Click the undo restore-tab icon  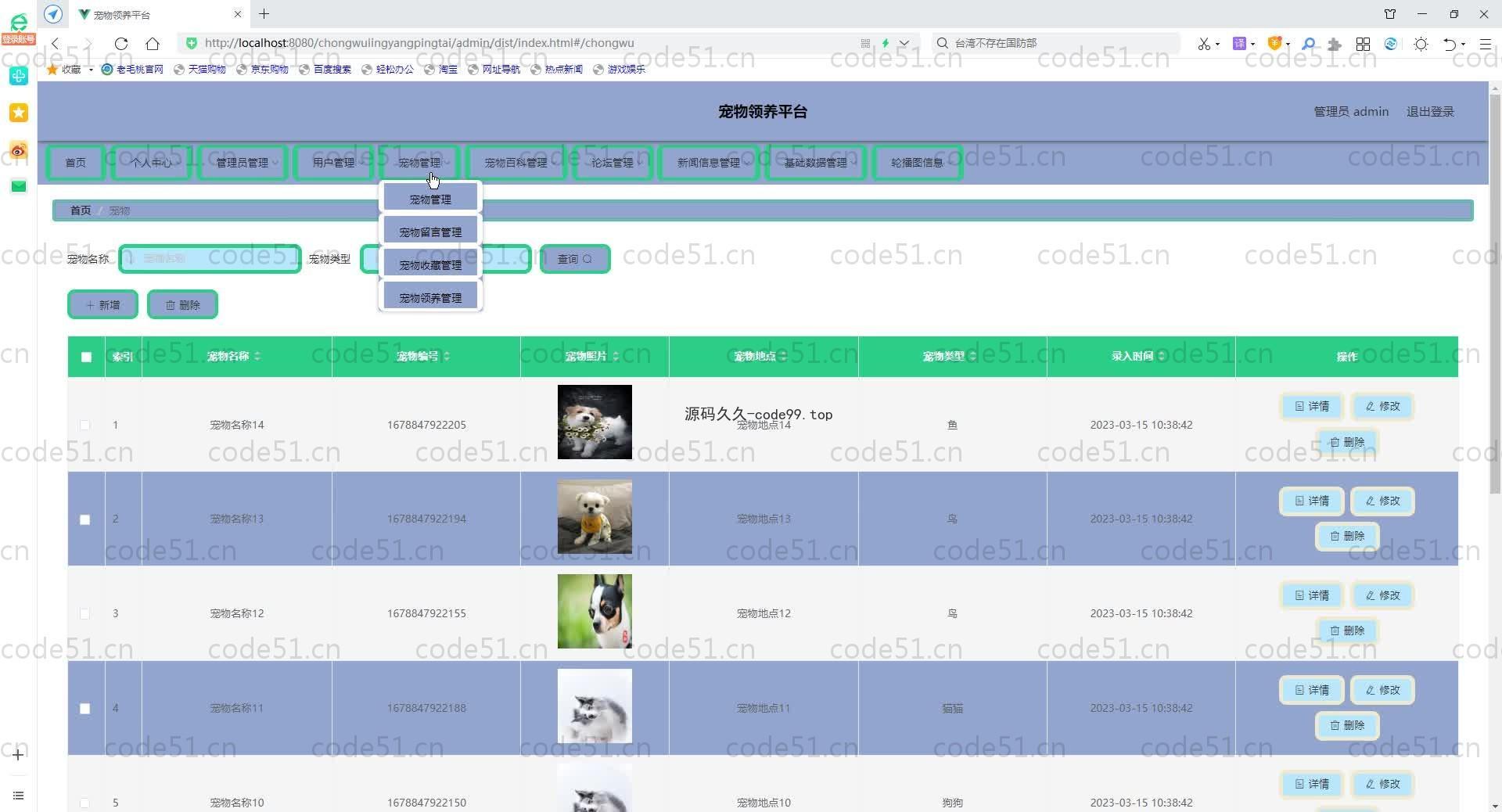pyautogui.click(x=1450, y=44)
